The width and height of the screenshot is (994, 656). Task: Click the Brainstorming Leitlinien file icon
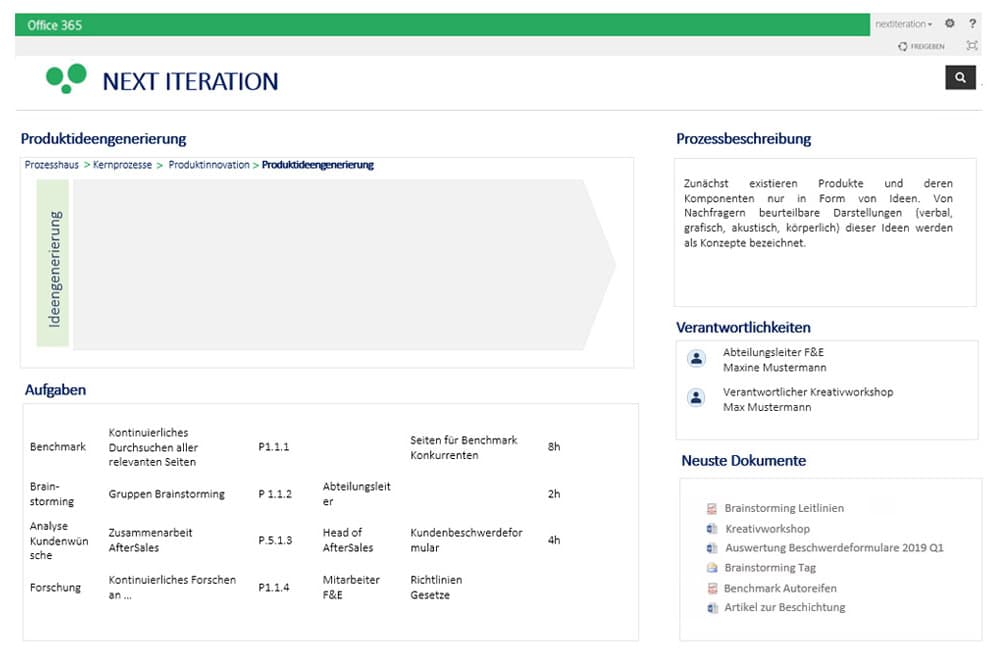pos(712,508)
